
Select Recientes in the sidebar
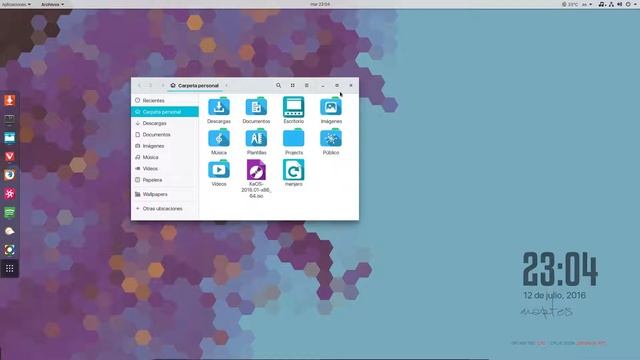pos(165,100)
